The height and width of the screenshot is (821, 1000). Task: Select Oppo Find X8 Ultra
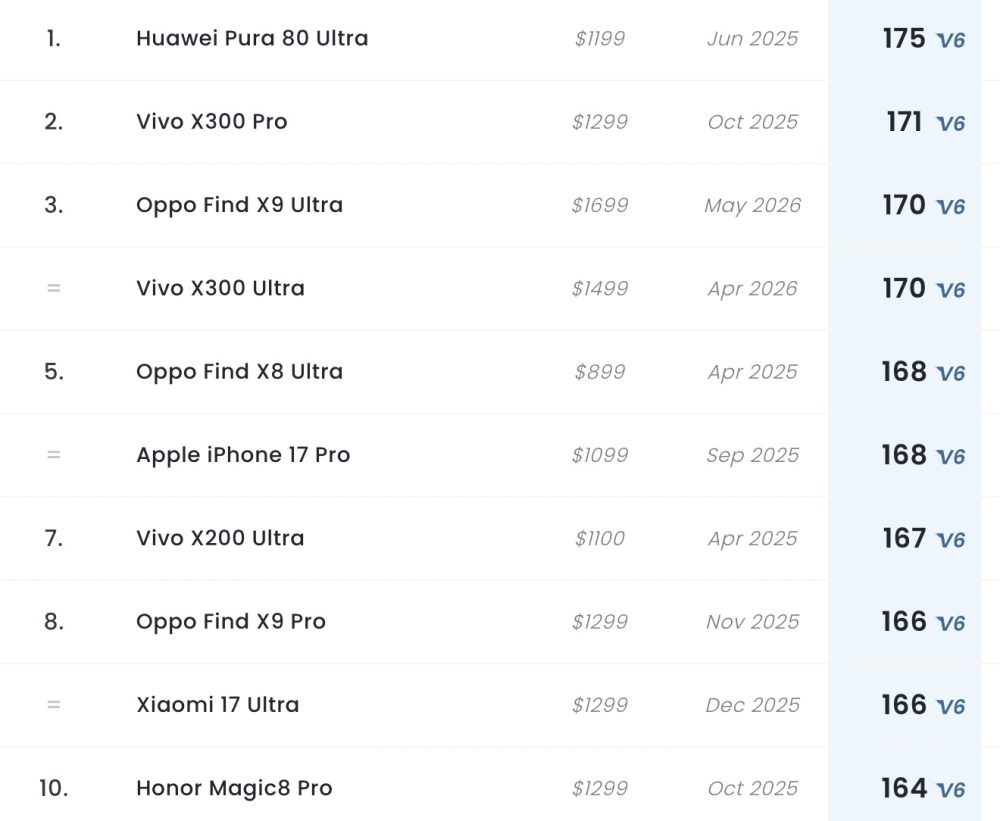click(x=239, y=371)
